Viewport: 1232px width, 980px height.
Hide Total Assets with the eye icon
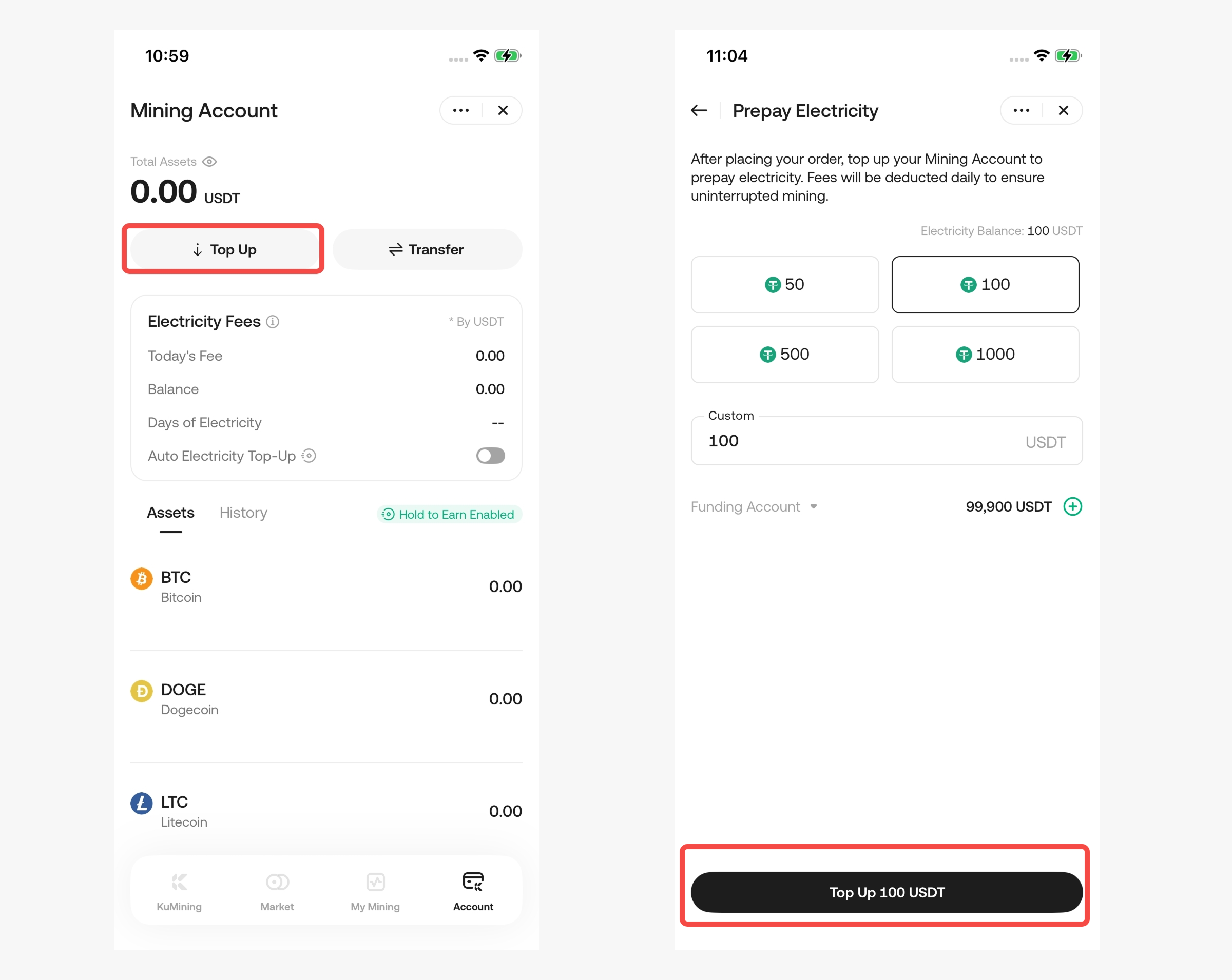pos(210,162)
